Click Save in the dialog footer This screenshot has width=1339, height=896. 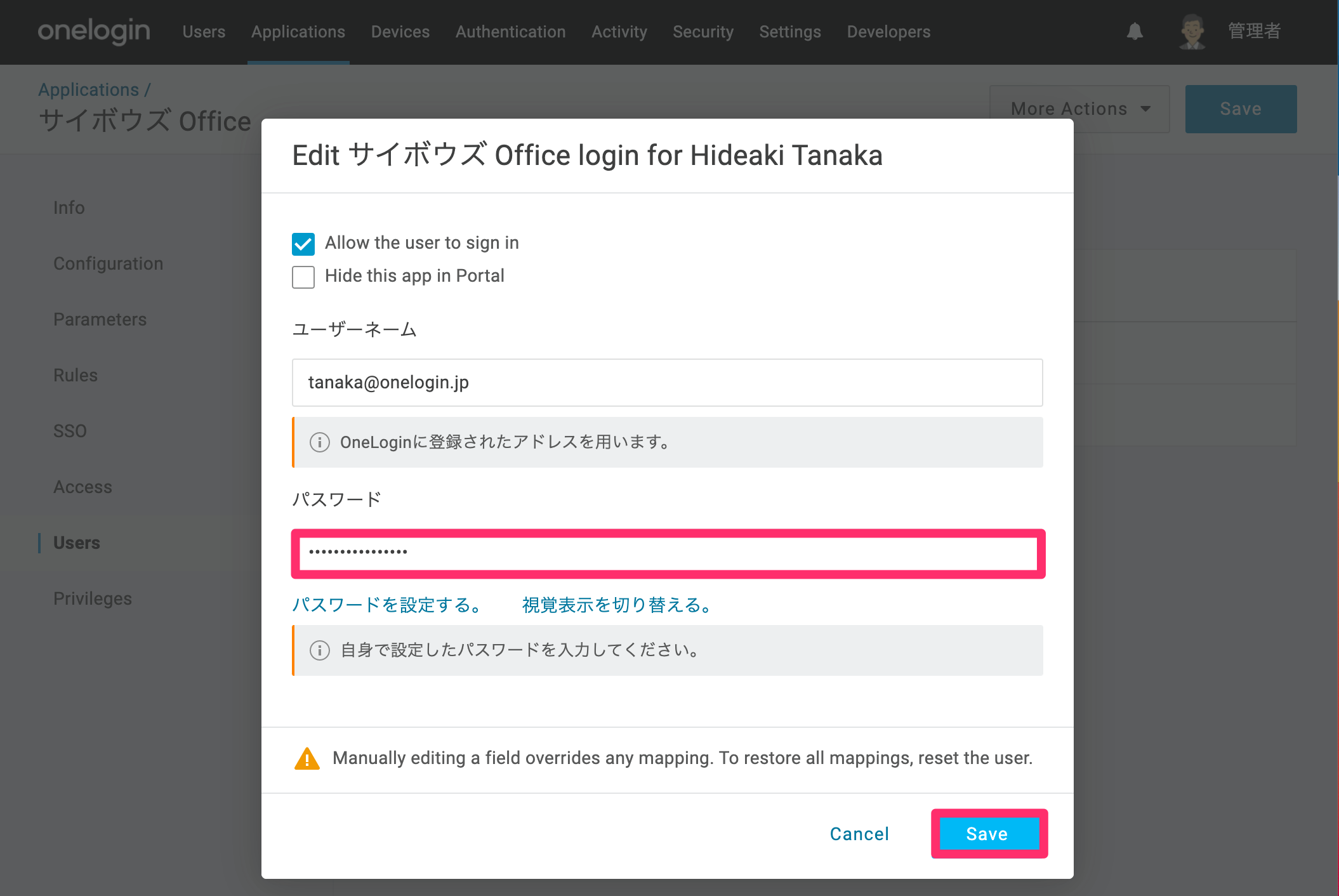click(989, 834)
